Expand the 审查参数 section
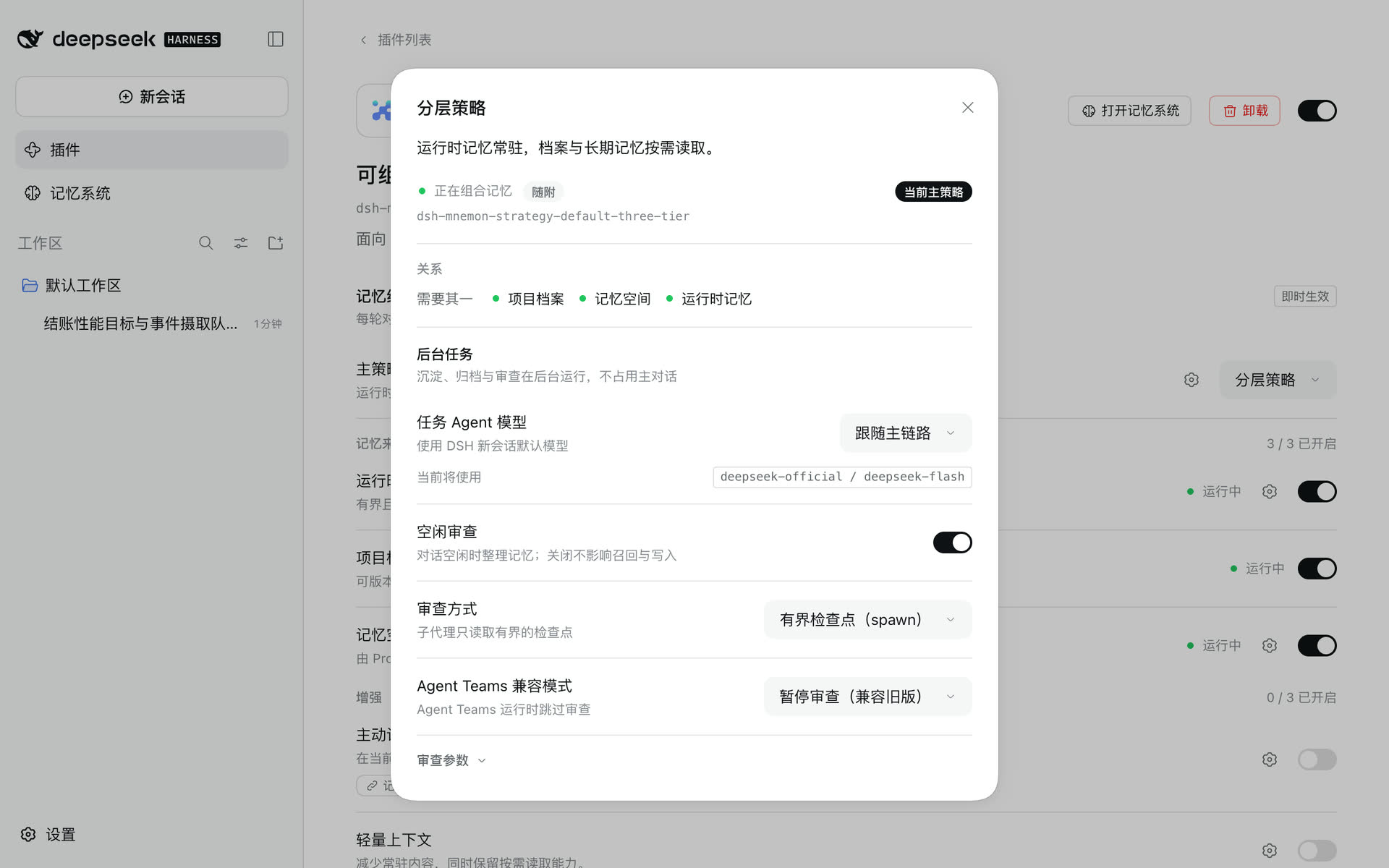1389x868 pixels. [451, 760]
